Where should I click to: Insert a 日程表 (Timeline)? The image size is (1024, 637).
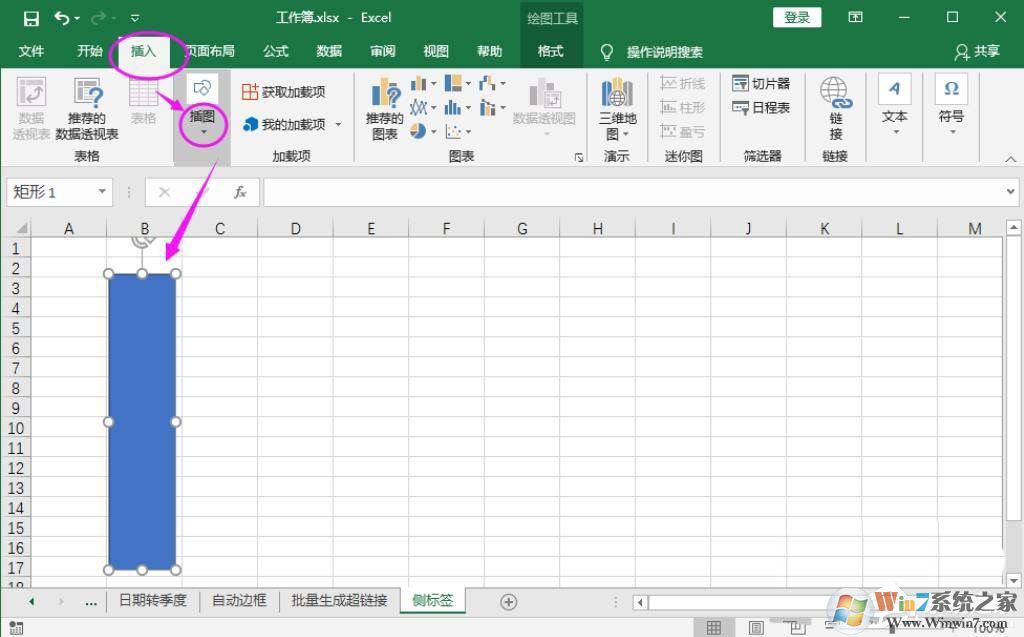[762, 108]
